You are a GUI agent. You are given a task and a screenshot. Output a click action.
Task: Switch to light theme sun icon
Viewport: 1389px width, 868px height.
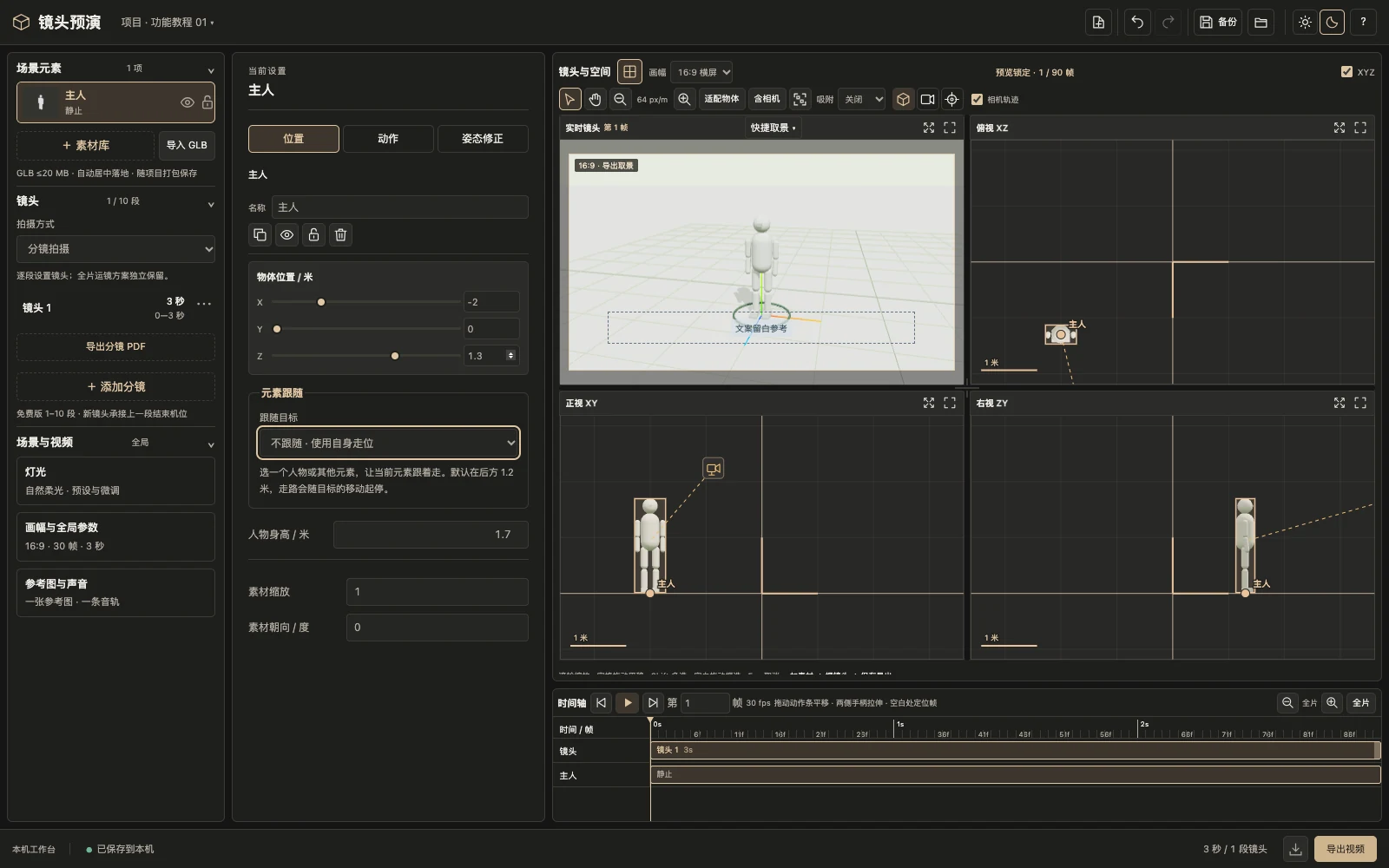point(1305,23)
